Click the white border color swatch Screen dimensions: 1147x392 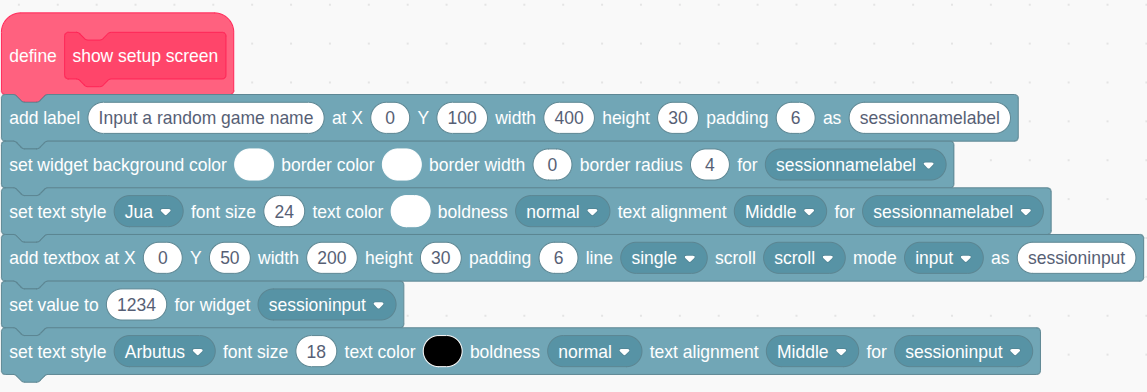pyautogui.click(x=402, y=165)
